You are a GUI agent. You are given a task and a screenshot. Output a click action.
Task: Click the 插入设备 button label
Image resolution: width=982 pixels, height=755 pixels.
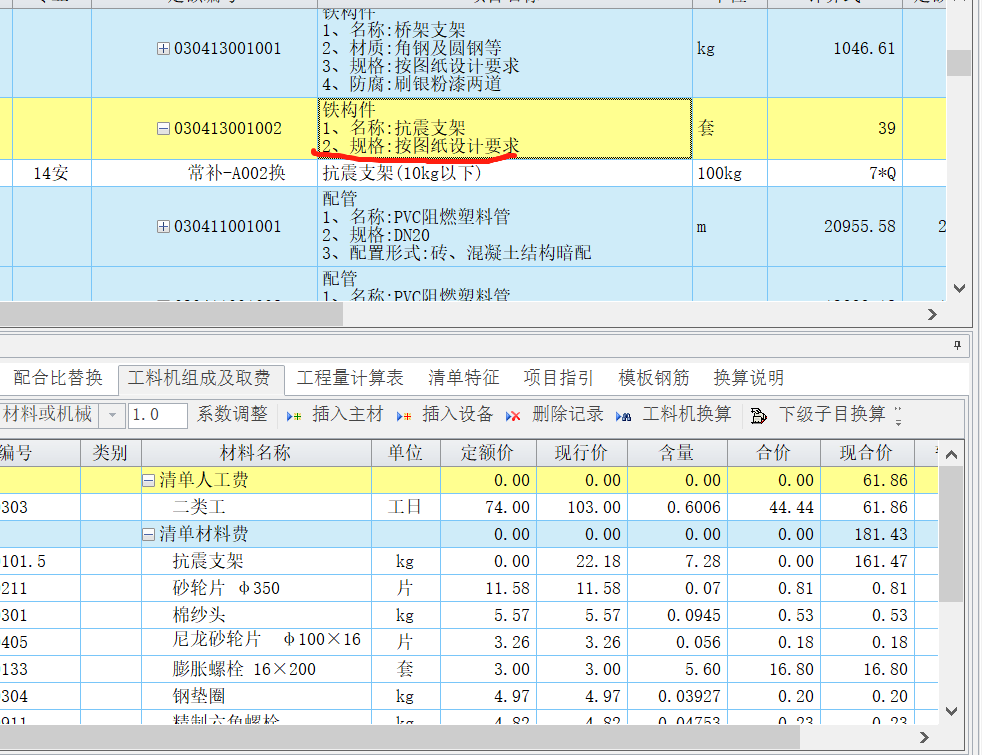[x=457, y=414]
